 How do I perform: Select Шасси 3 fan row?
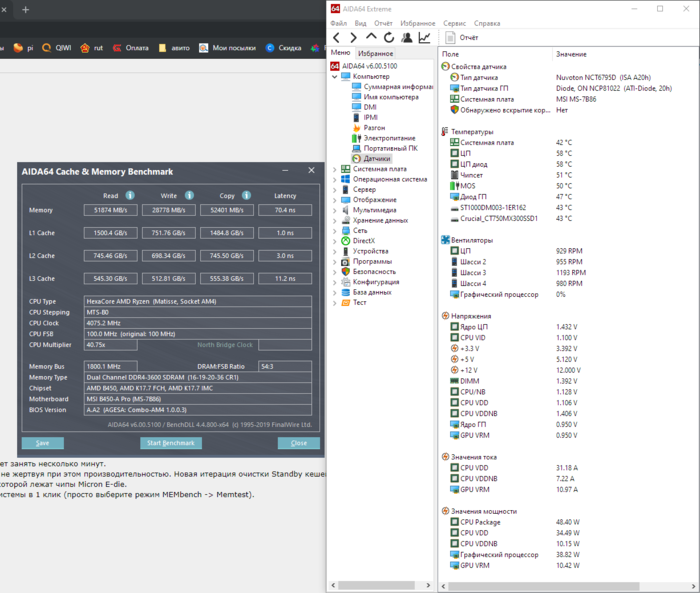517,272
